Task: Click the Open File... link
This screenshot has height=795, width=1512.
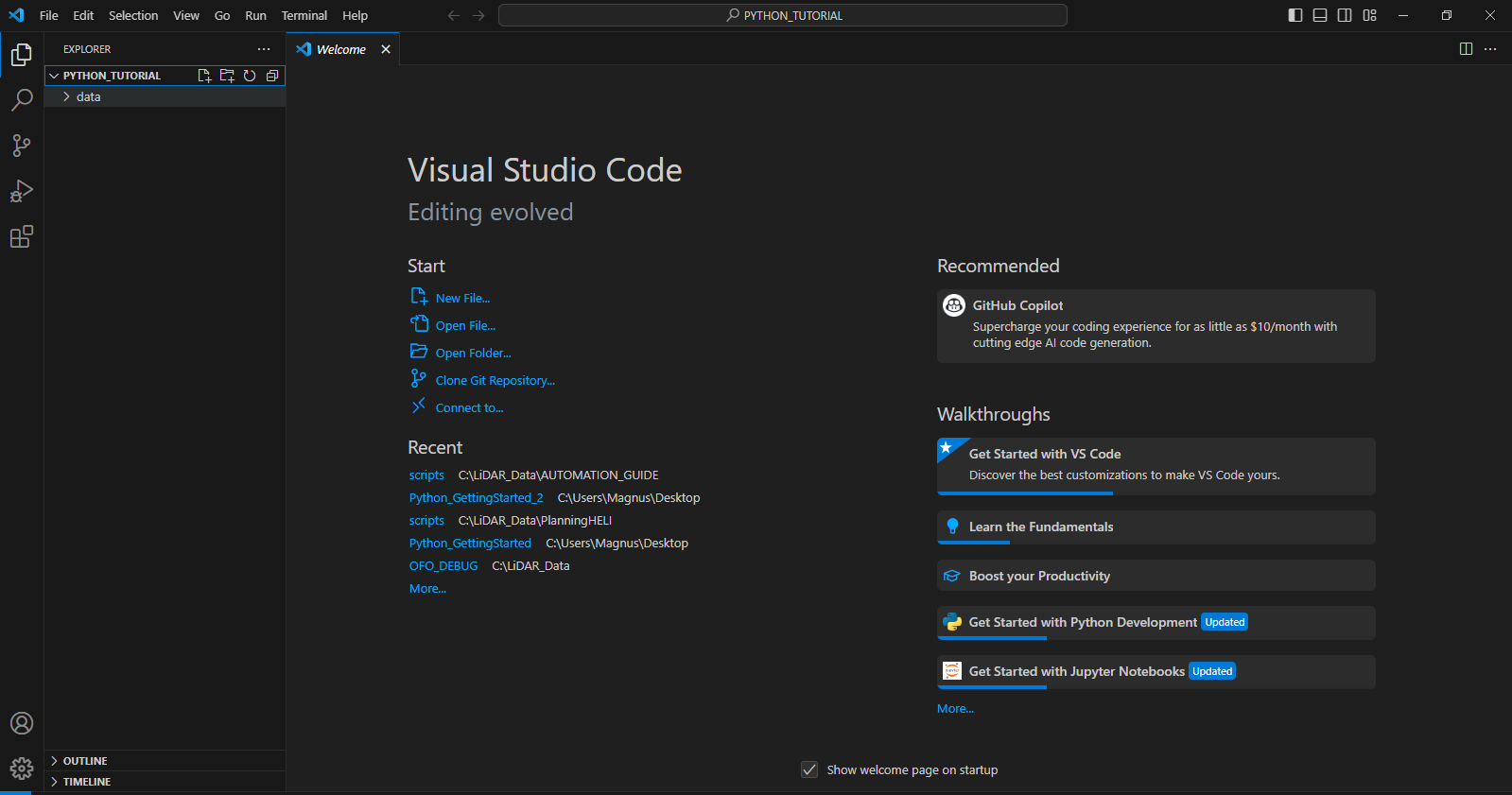Action: (x=465, y=325)
